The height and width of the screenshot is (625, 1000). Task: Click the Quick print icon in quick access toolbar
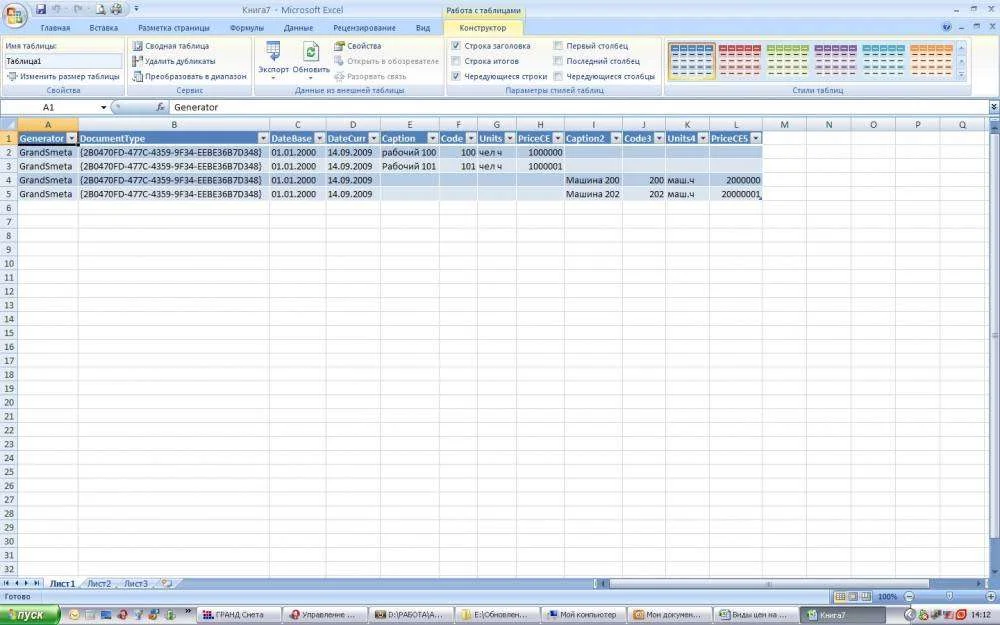pos(116,9)
